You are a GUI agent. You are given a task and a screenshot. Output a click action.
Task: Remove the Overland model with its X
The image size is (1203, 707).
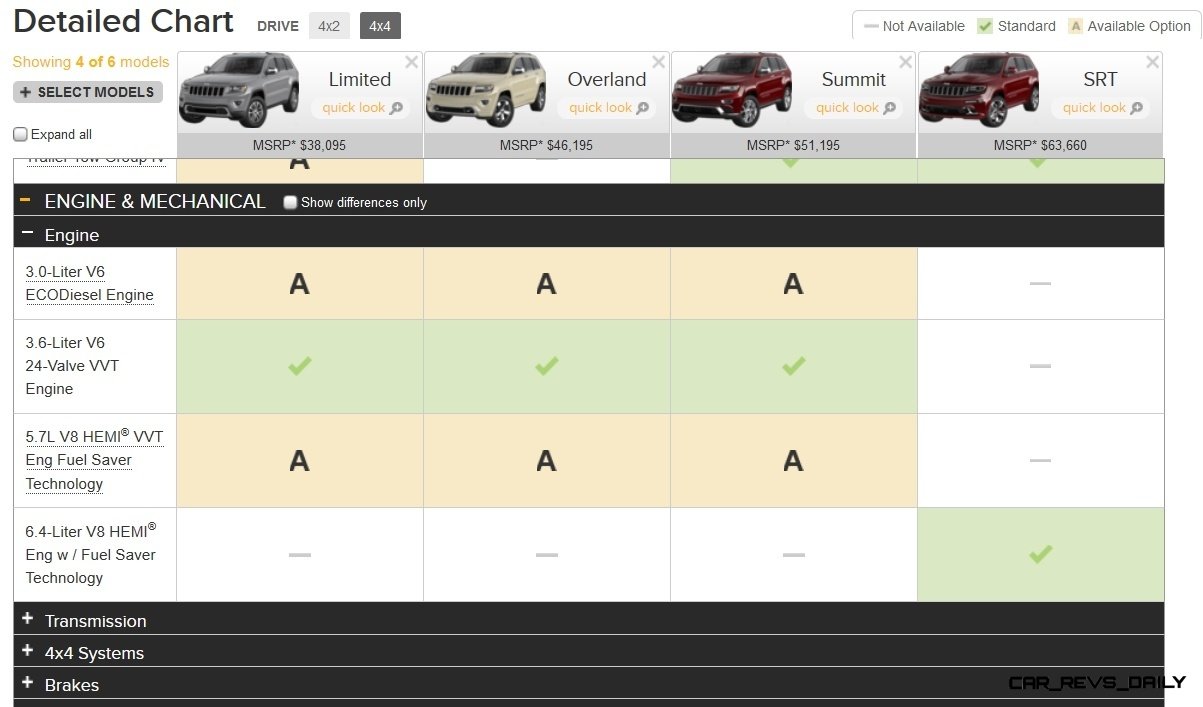658,62
